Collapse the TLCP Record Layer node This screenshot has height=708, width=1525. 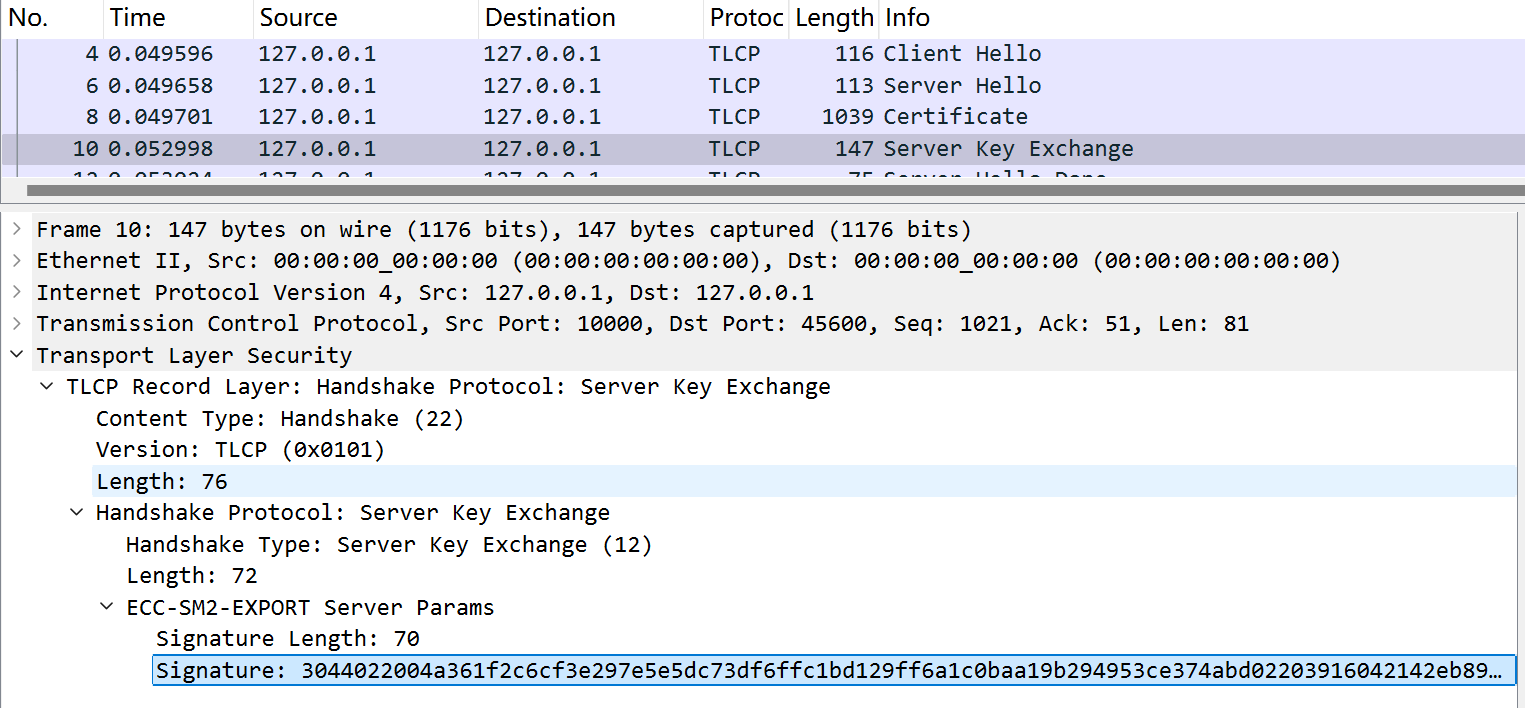point(46,387)
